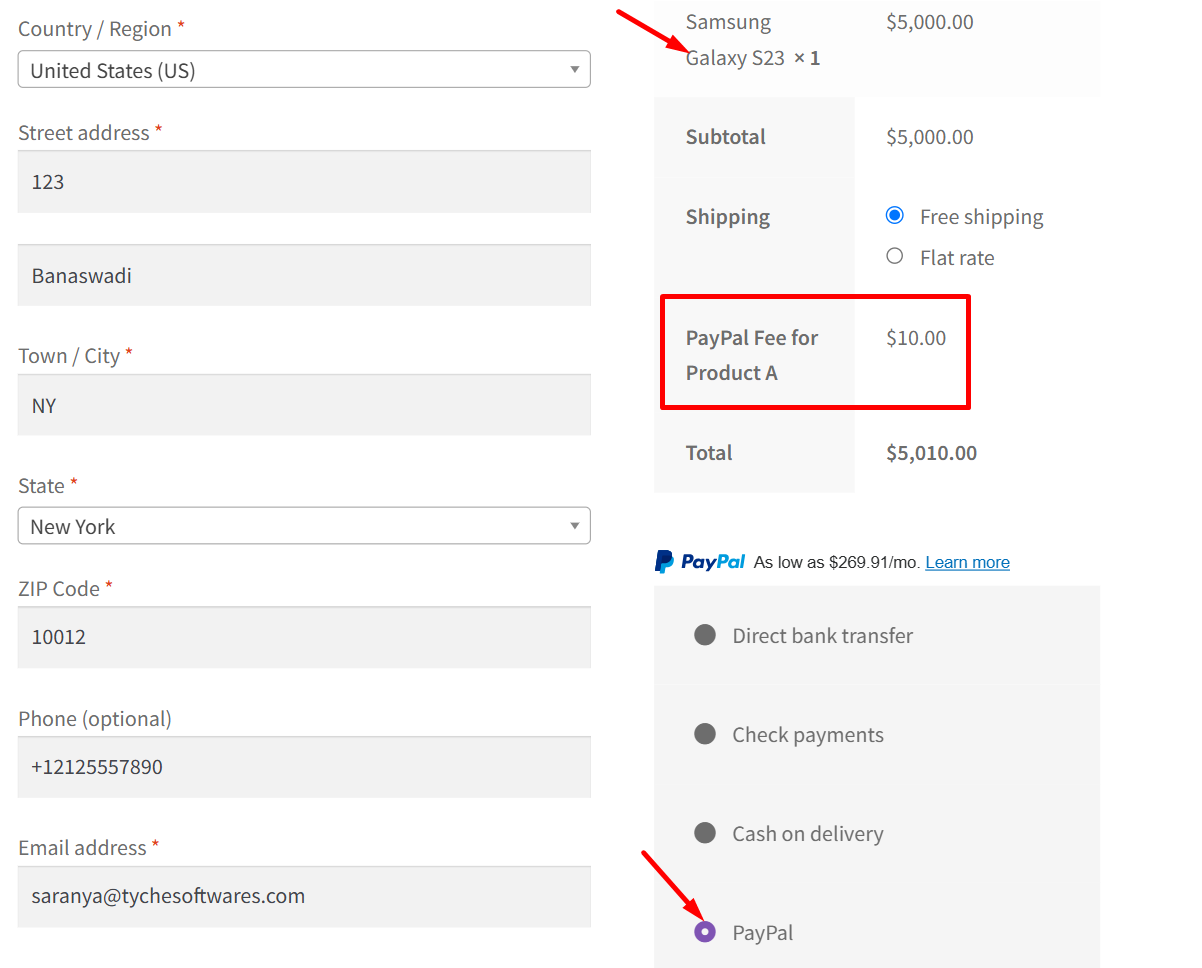The image size is (1202, 968).
Task: Pick Cash on delivery payment option
Action: 705,833
